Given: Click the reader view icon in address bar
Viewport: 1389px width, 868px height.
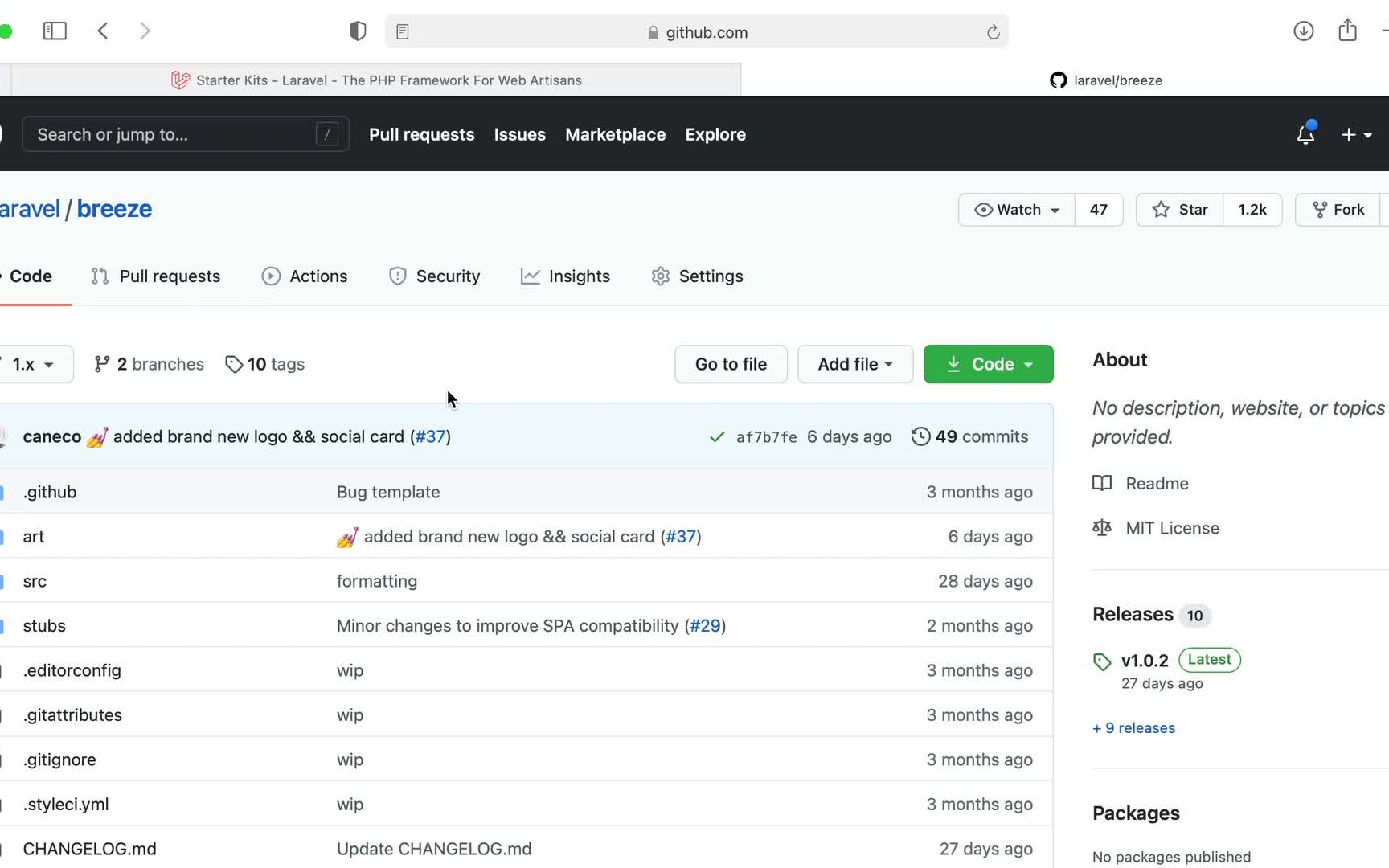Looking at the screenshot, I should pyautogui.click(x=403, y=32).
